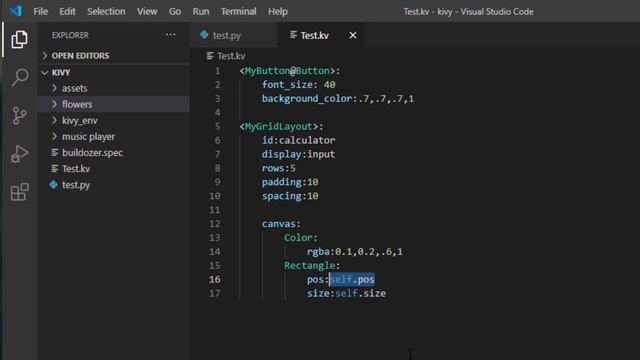640x360 pixels.
Task: Click the spacing:10 line
Action: click(x=290, y=196)
